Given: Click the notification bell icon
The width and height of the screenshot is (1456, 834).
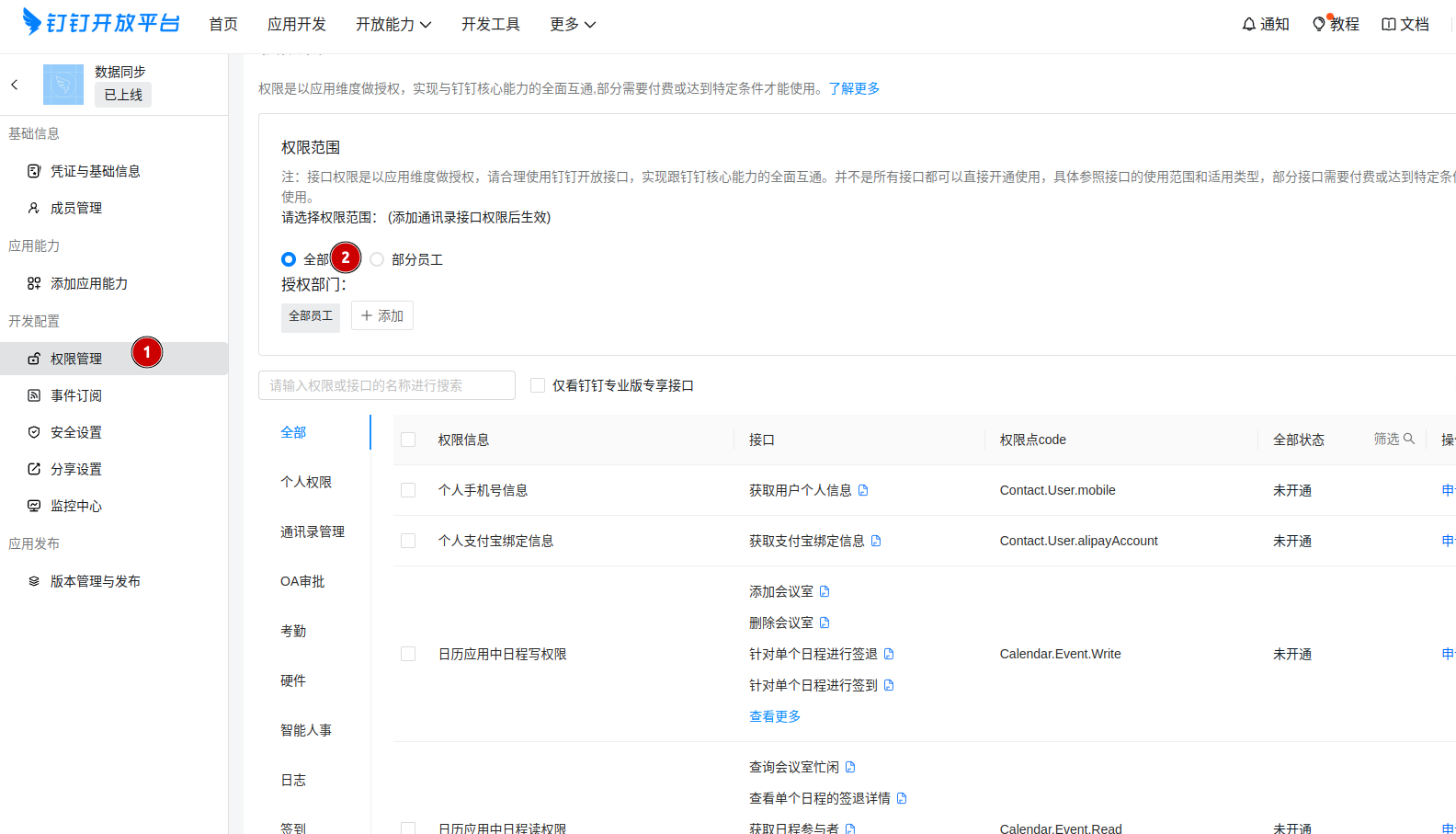Looking at the screenshot, I should pyautogui.click(x=1248, y=25).
